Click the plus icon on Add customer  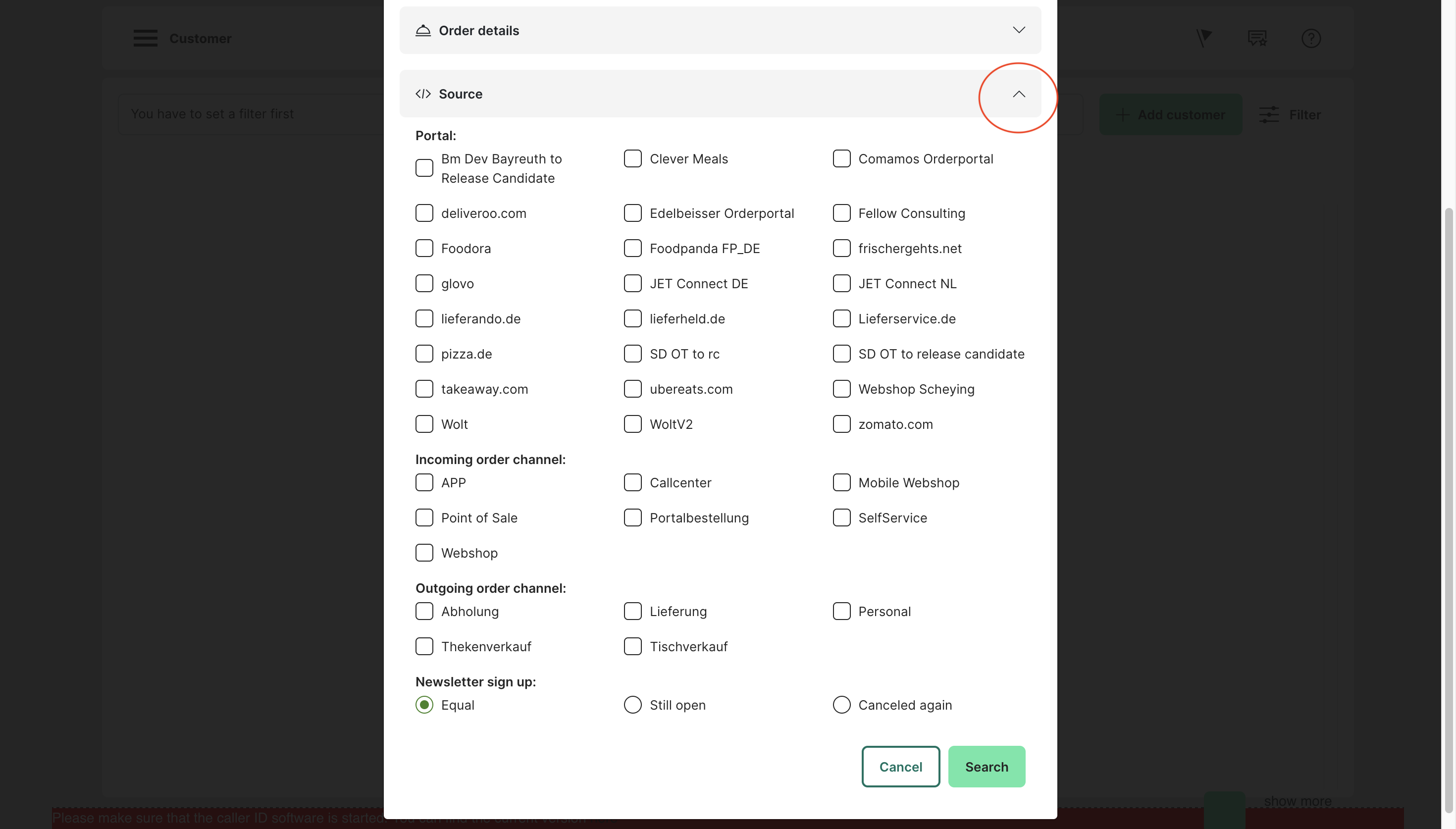tap(1122, 114)
